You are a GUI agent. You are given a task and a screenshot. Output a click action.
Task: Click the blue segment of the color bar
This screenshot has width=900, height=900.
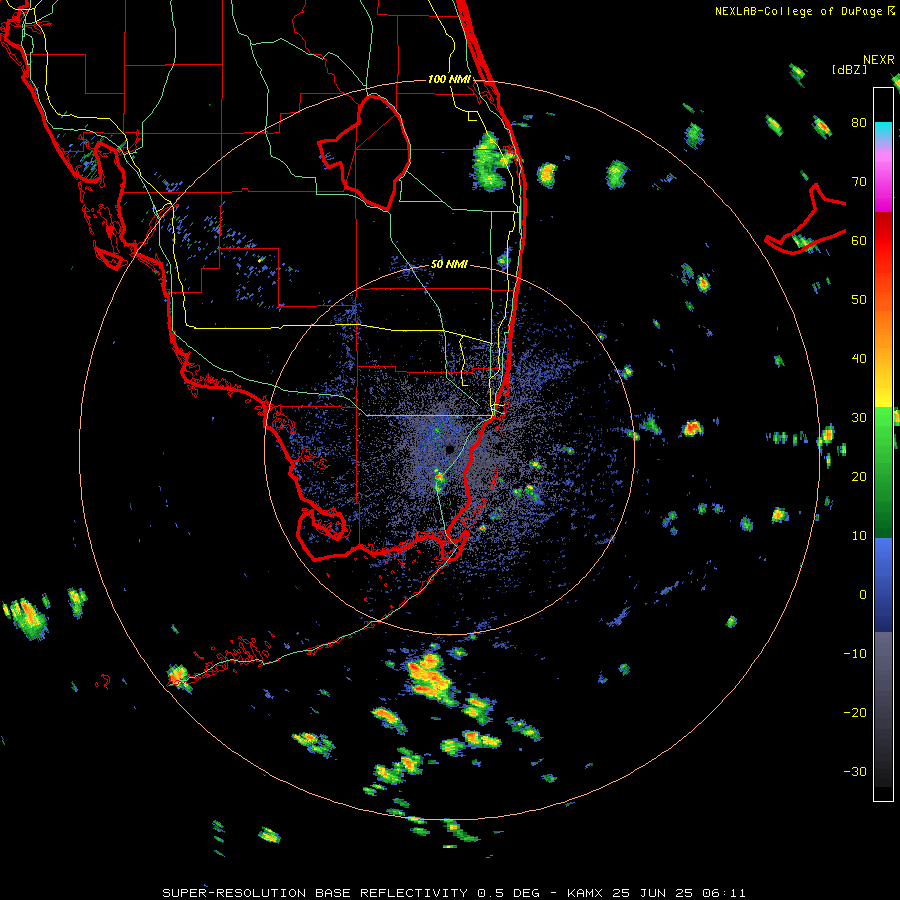coord(883,584)
